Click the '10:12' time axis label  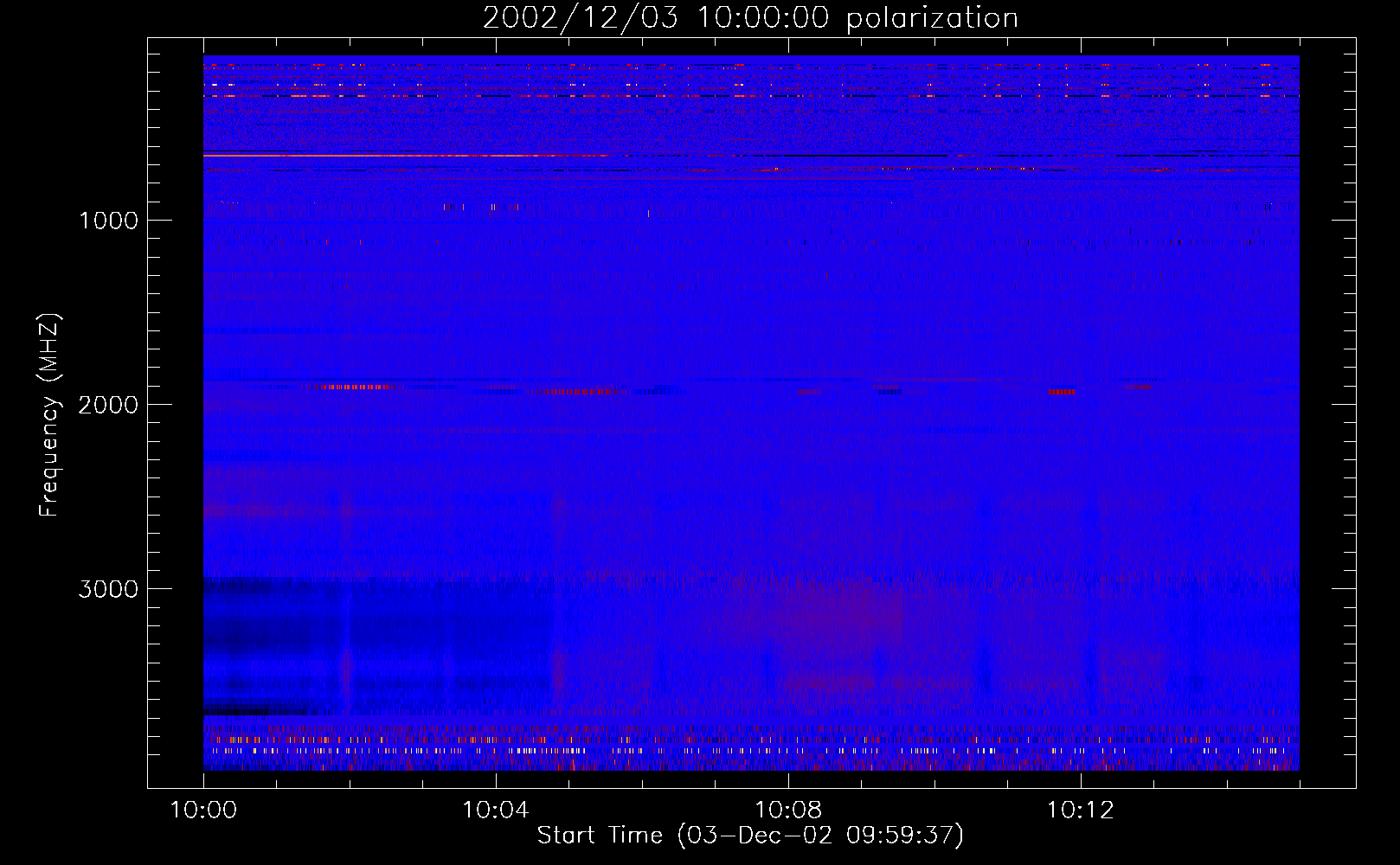[x=1080, y=811]
